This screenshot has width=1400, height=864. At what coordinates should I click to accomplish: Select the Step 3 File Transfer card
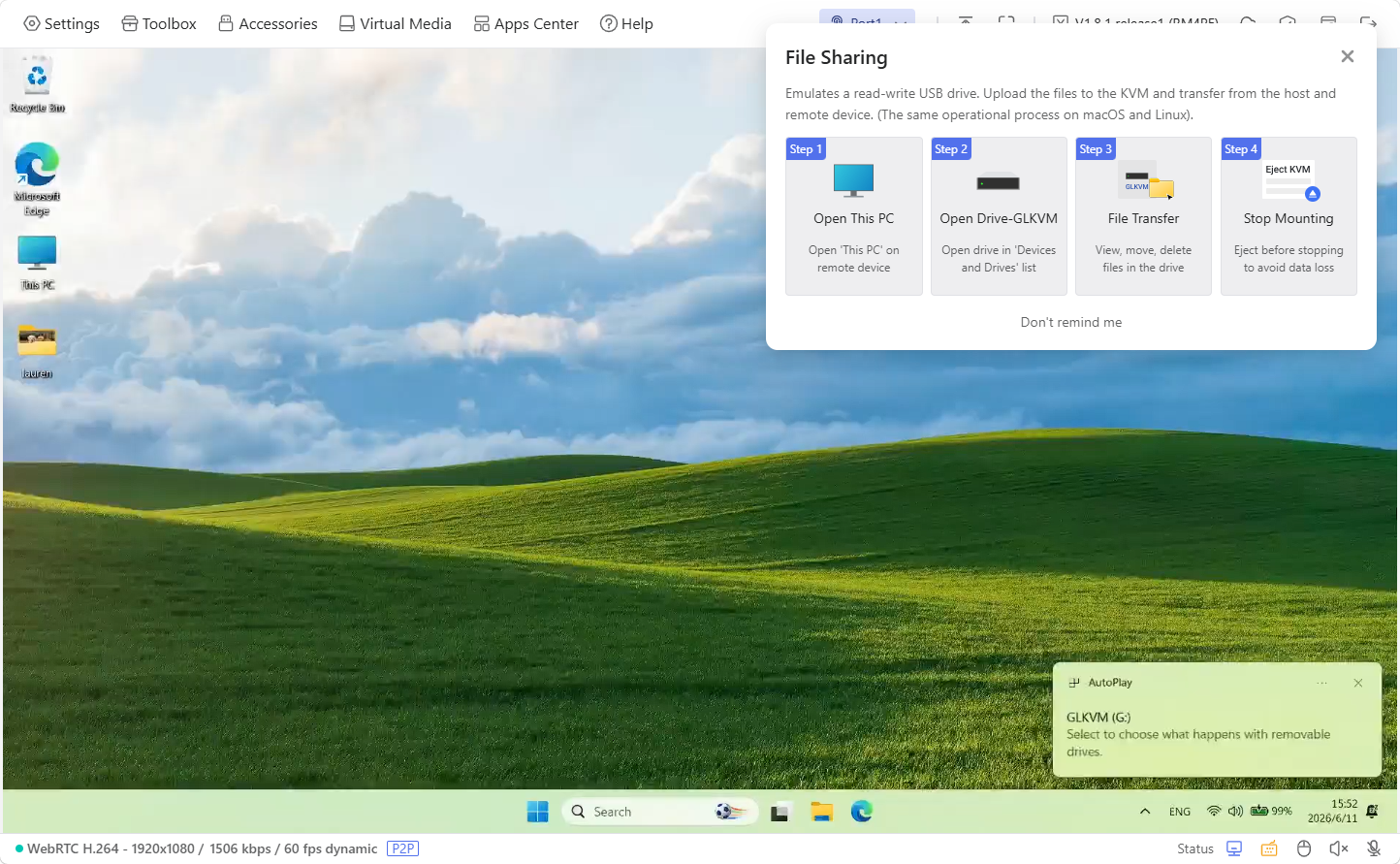1143,216
